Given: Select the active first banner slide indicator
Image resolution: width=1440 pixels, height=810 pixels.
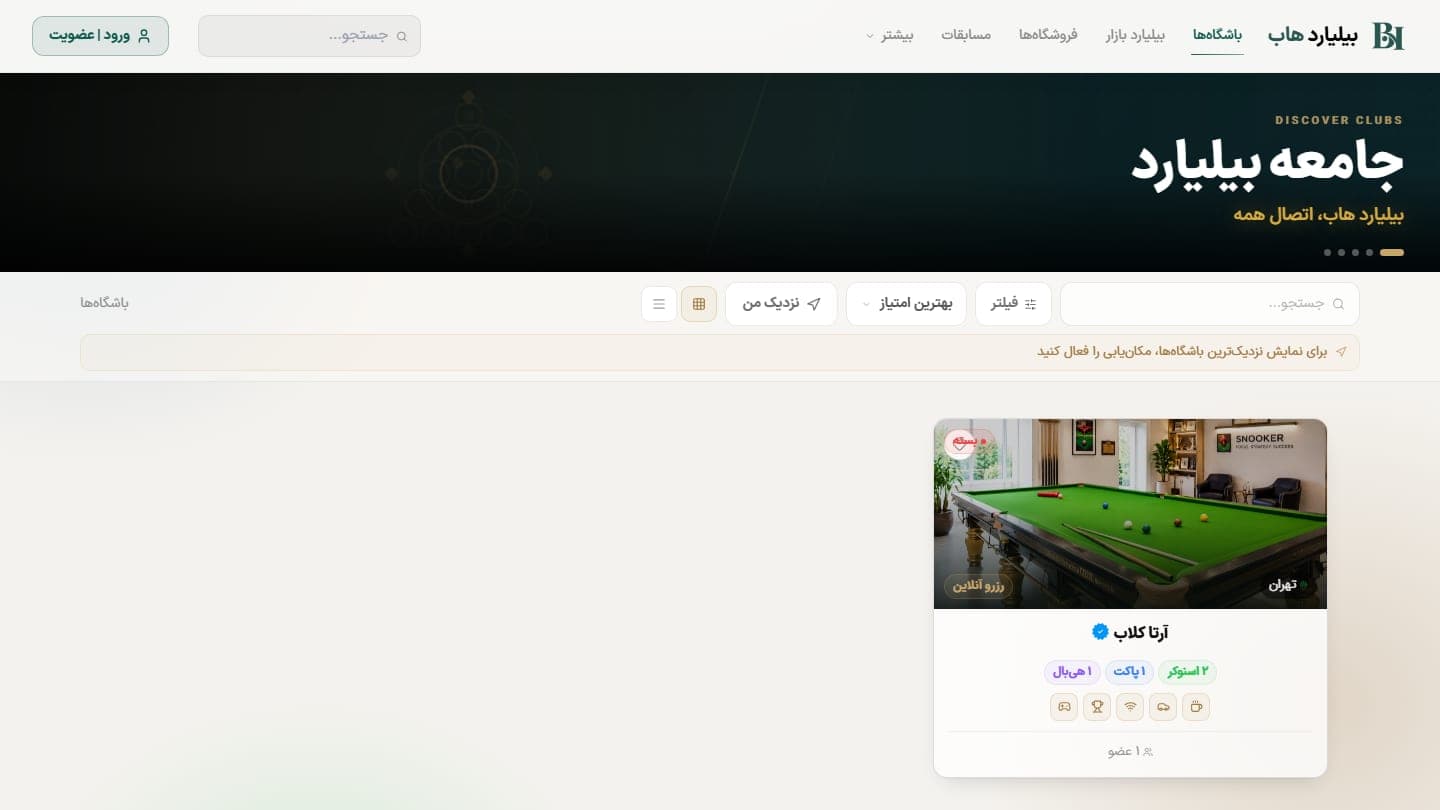Looking at the screenshot, I should 1392,252.
